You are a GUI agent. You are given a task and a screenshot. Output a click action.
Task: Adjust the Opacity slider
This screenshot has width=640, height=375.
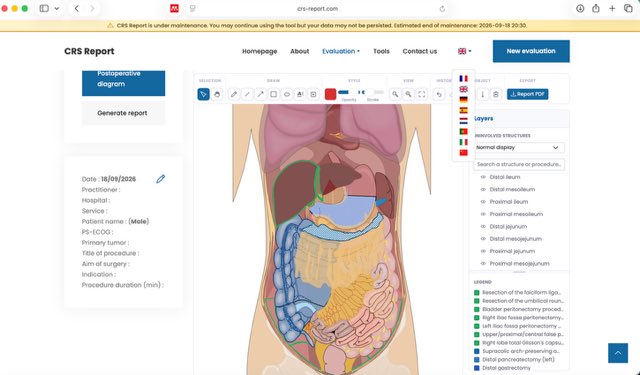point(349,92)
